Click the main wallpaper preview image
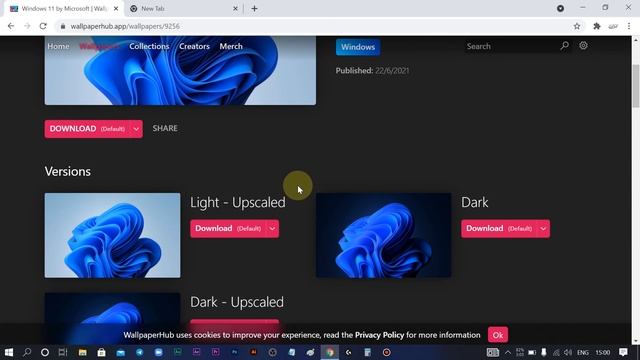The height and width of the screenshot is (360, 640). coord(180,70)
